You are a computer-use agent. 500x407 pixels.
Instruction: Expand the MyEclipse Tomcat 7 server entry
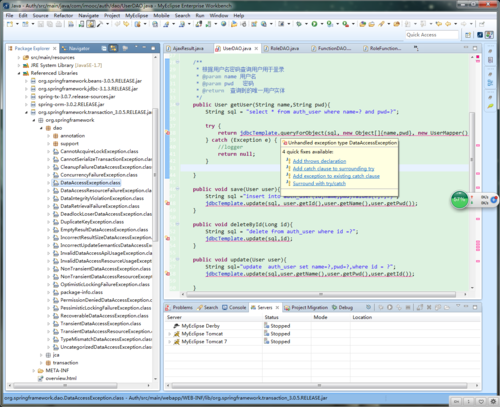coord(169,342)
